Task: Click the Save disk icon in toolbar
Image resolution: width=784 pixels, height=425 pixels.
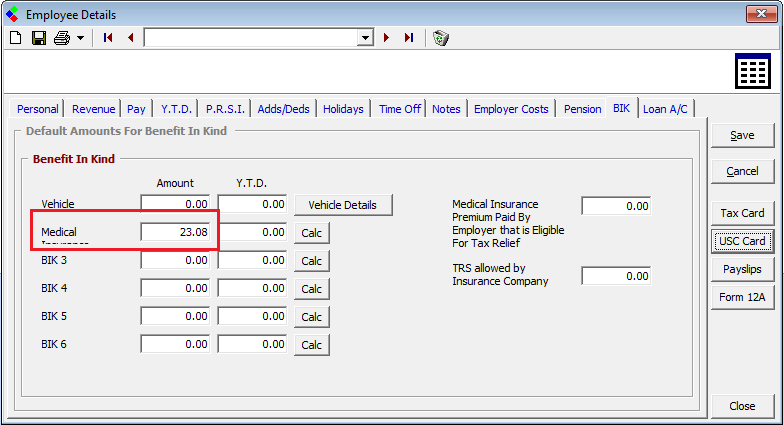Action: [39, 38]
